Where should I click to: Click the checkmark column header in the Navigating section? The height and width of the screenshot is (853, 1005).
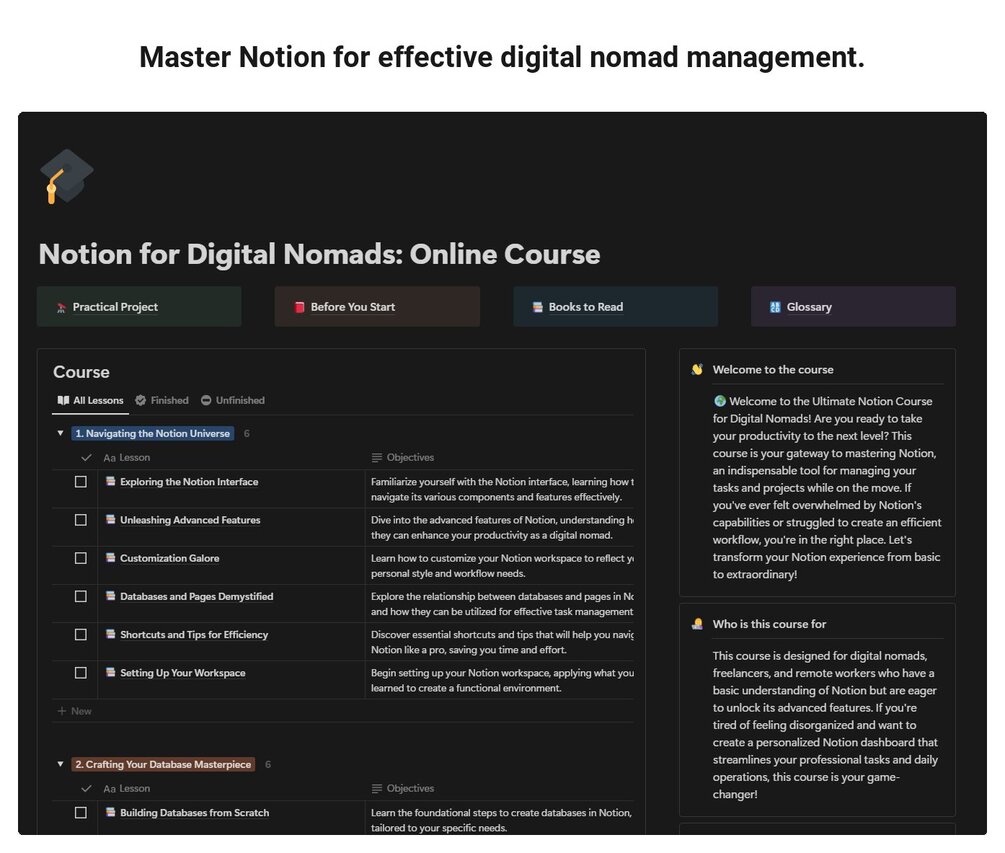[87, 458]
